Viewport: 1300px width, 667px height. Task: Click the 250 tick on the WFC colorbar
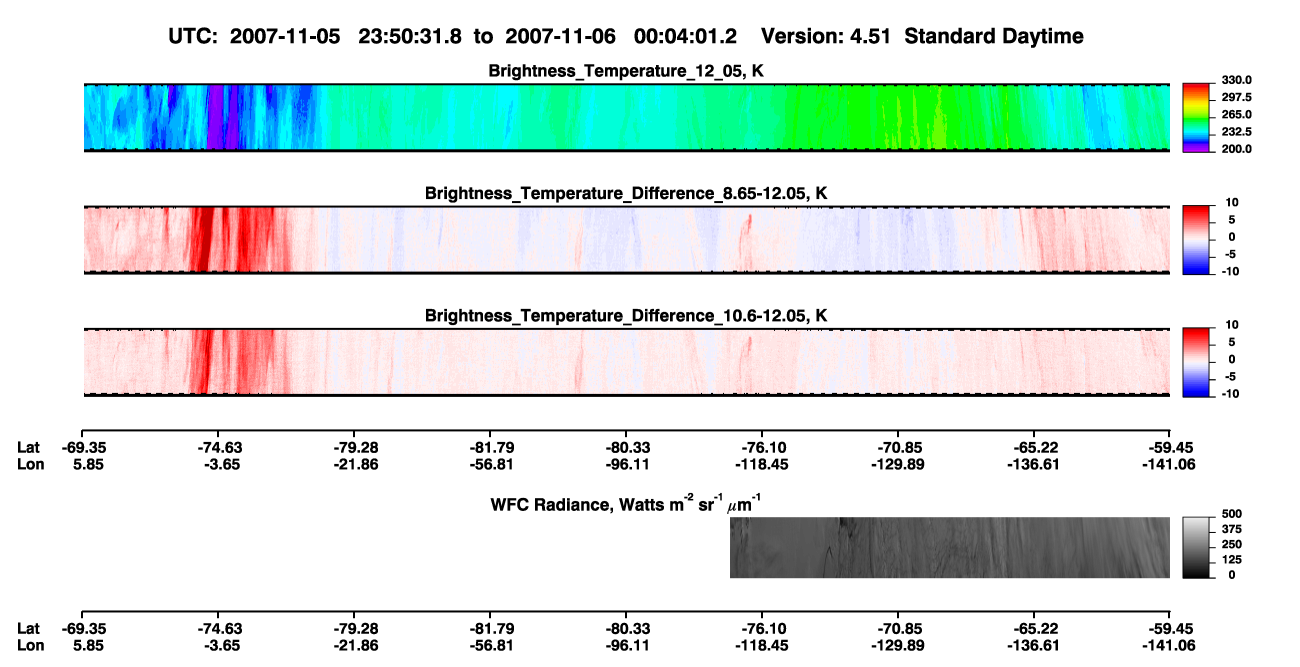[1233, 543]
